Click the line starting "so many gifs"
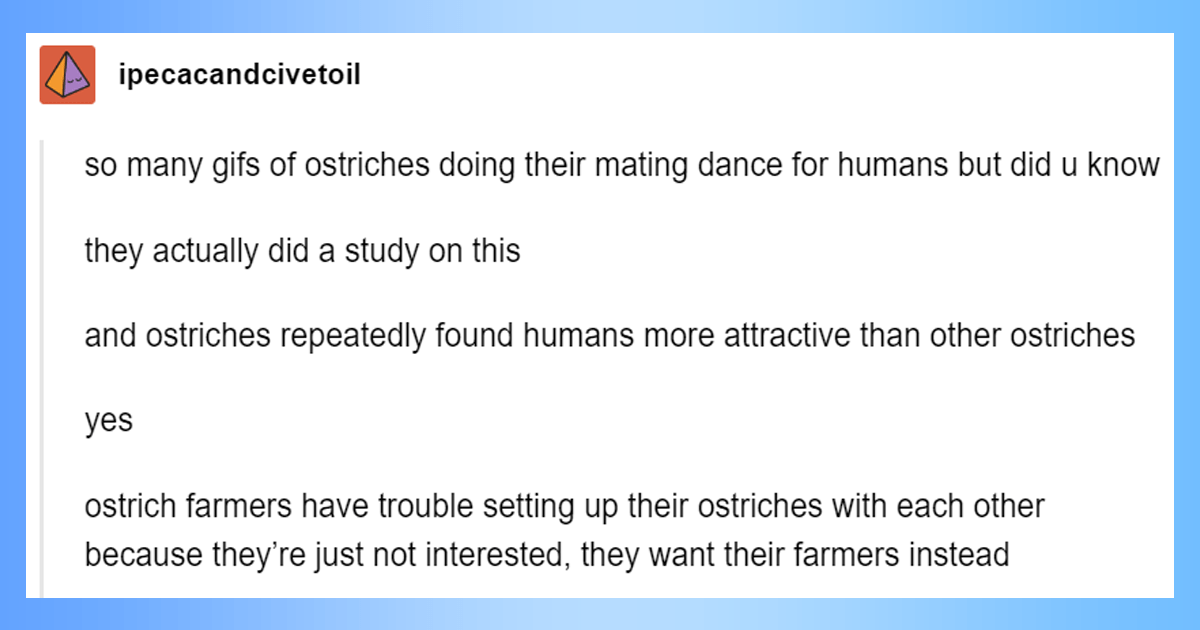The height and width of the screenshot is (630, 1200). pyautogui.click(x=620, y=165)
